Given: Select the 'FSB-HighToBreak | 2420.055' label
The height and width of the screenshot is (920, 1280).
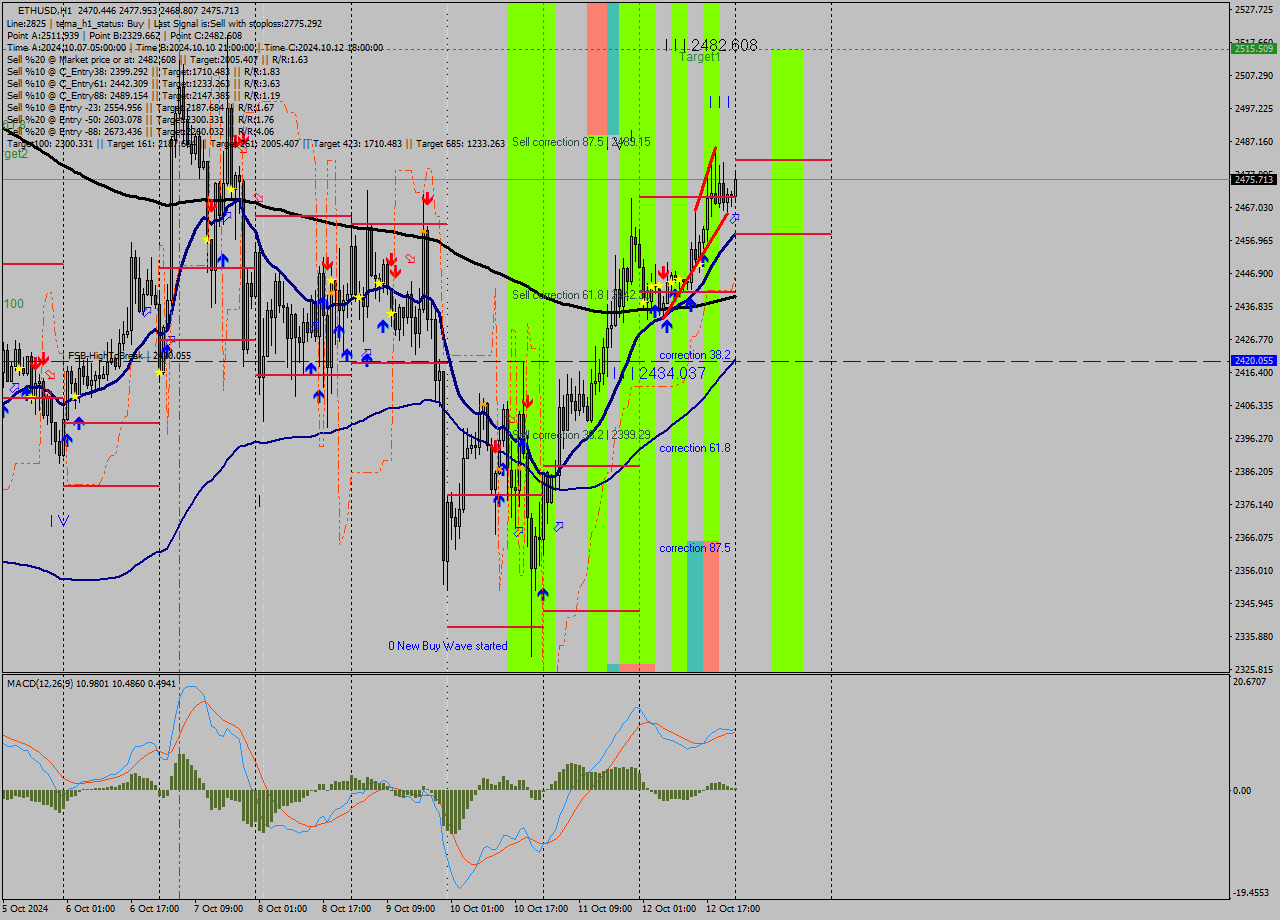Looking at the screenshot, I should [130, 356].
